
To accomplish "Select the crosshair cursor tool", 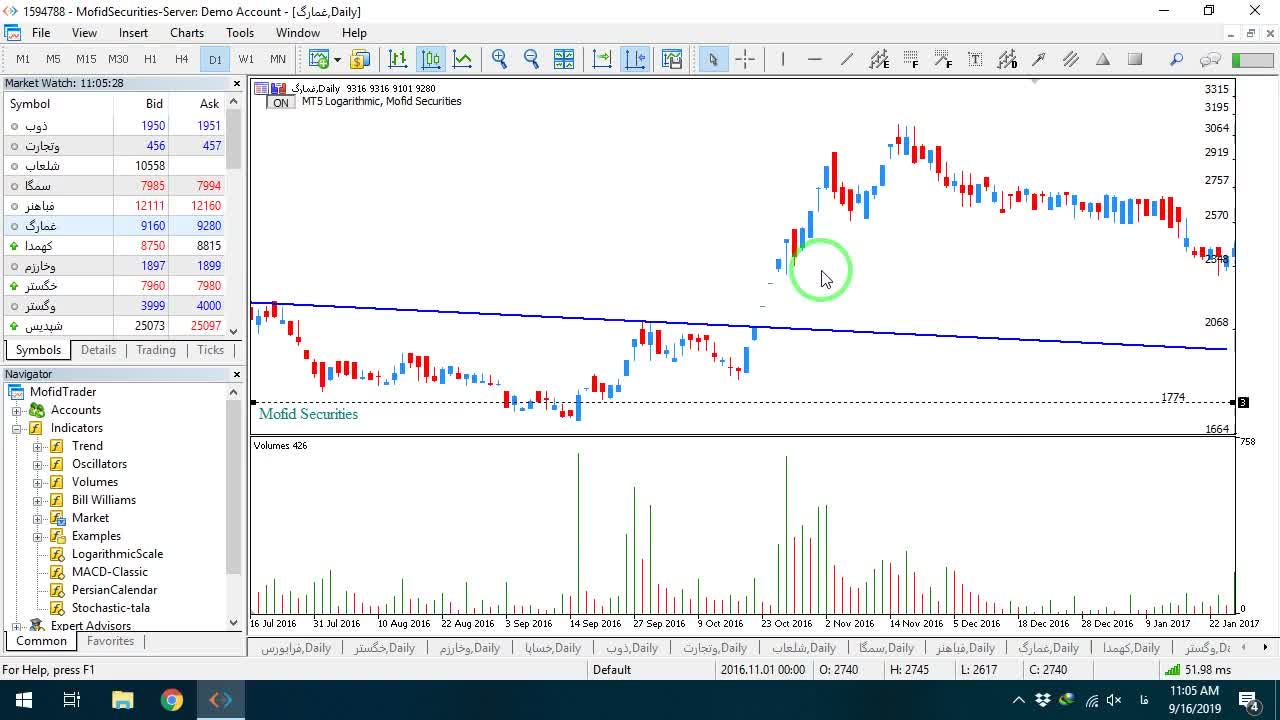I will tap(745, 59).
